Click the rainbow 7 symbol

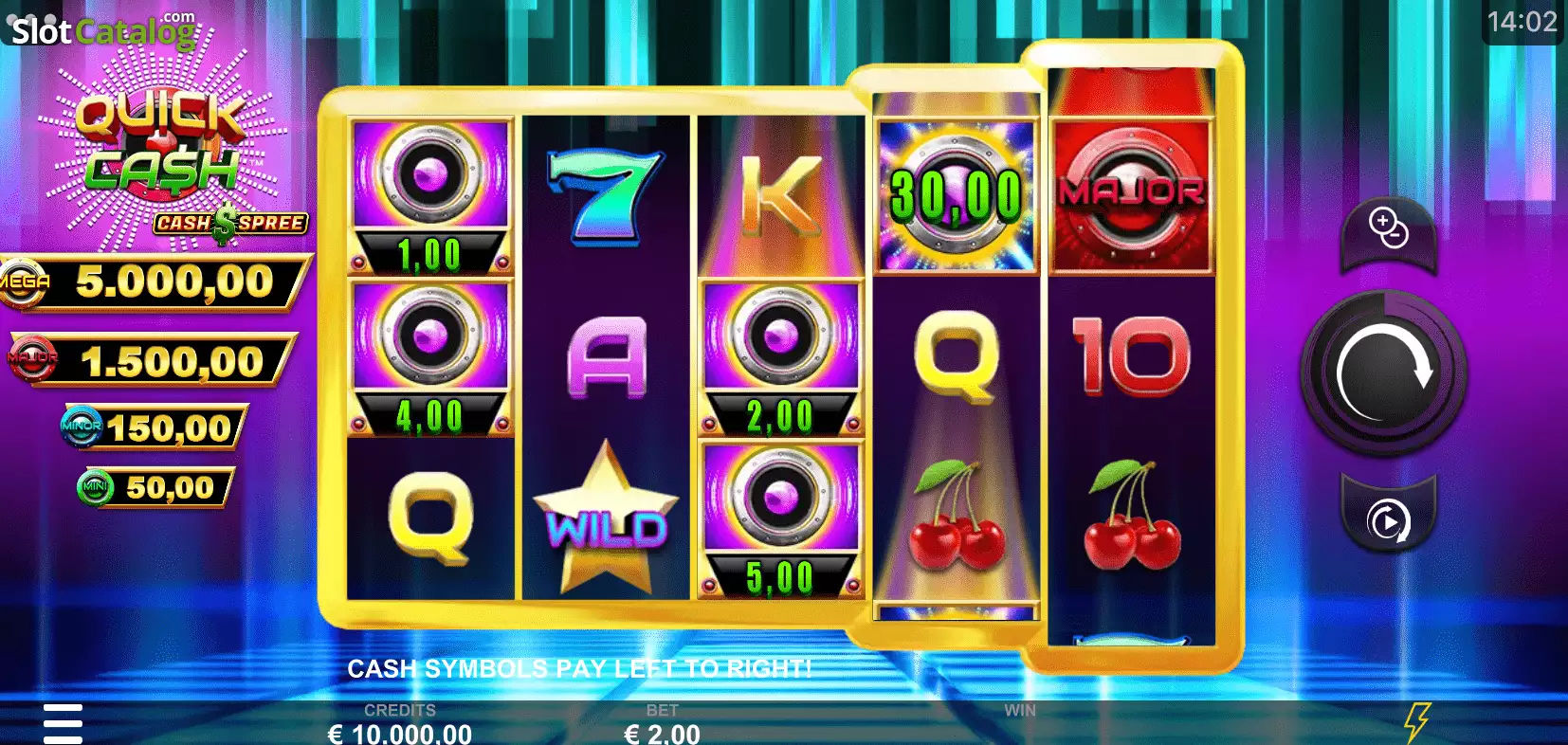tap(605, 195)
